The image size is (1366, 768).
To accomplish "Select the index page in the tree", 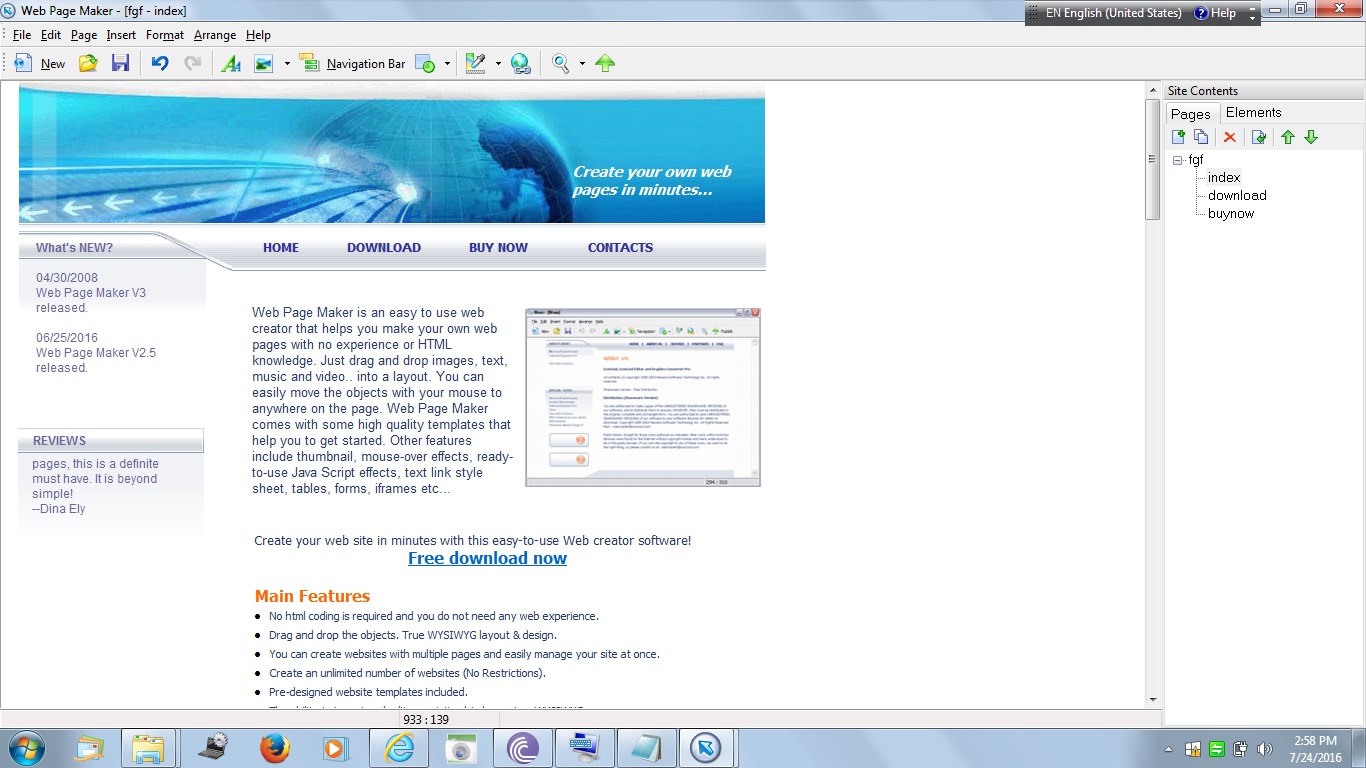I will click(1224, 178).
